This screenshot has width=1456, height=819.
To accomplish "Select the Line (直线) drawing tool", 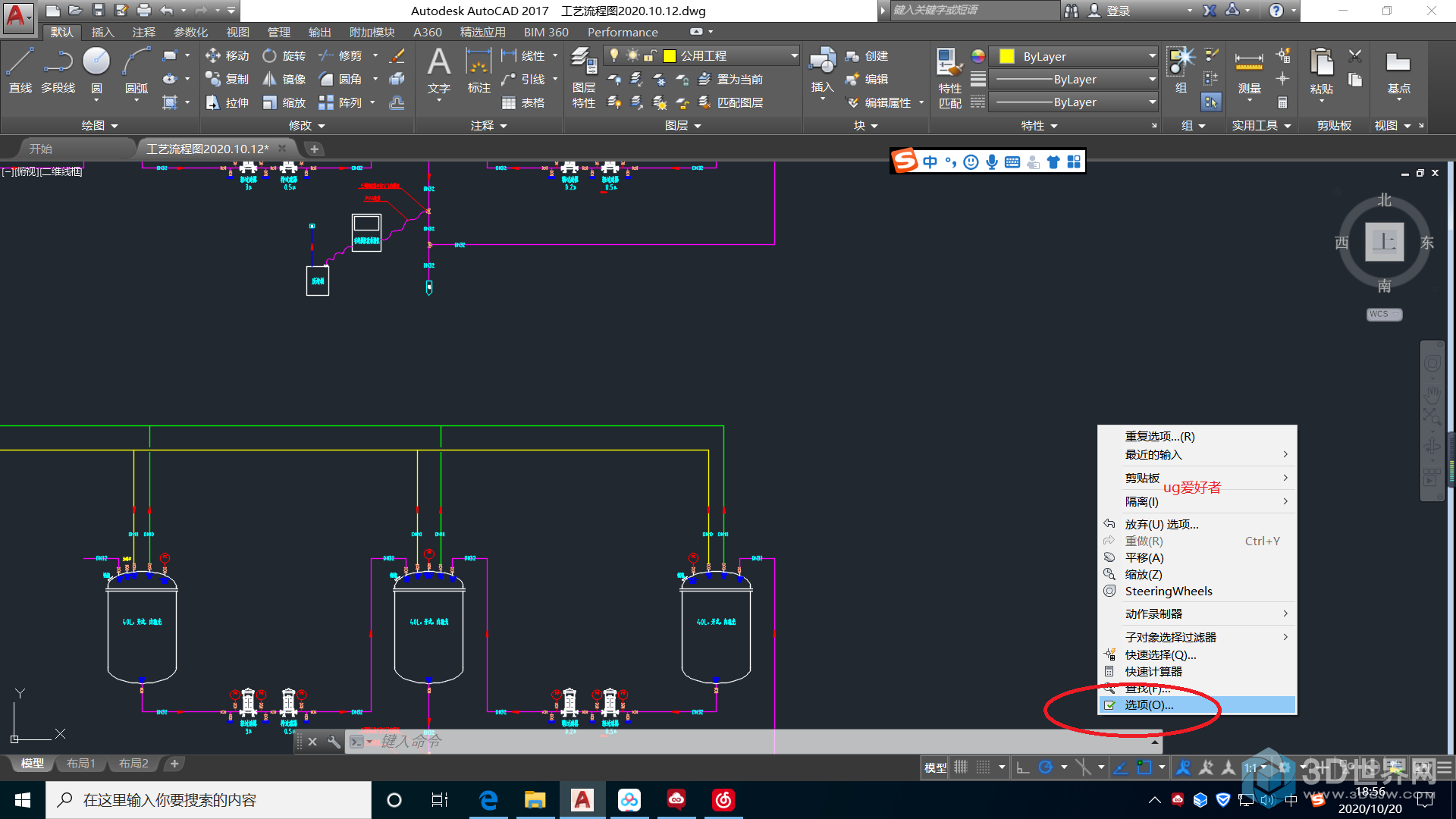I will click(x=20, y=71).
